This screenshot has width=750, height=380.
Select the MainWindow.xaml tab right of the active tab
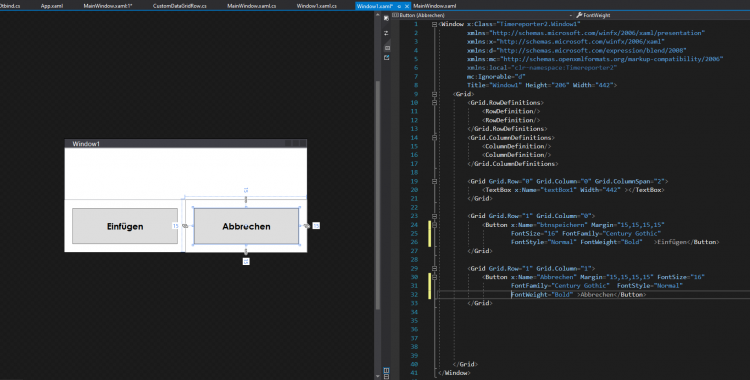(x=434, y=6)
